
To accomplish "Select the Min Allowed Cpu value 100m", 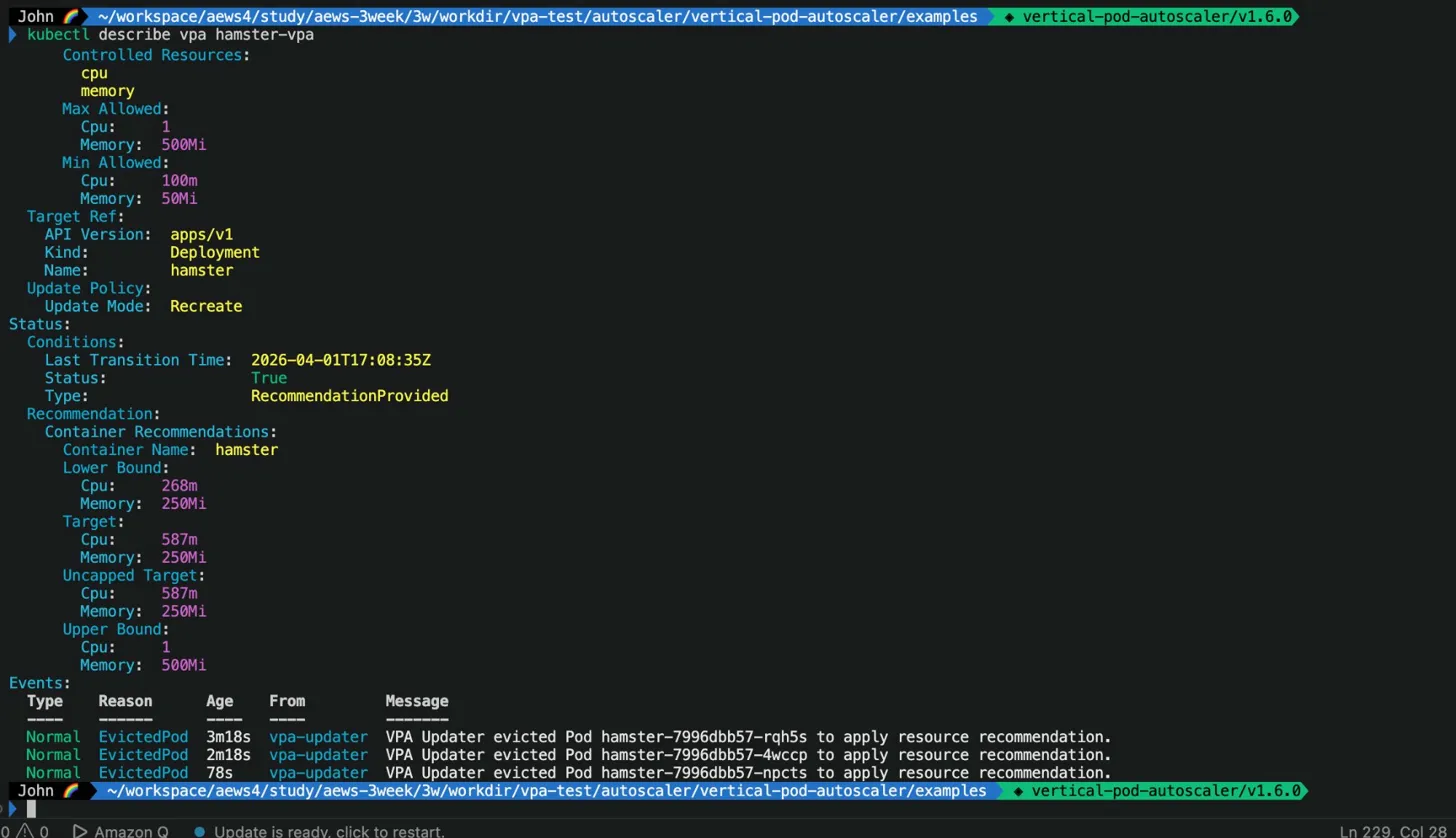I will tap(180, 181).
